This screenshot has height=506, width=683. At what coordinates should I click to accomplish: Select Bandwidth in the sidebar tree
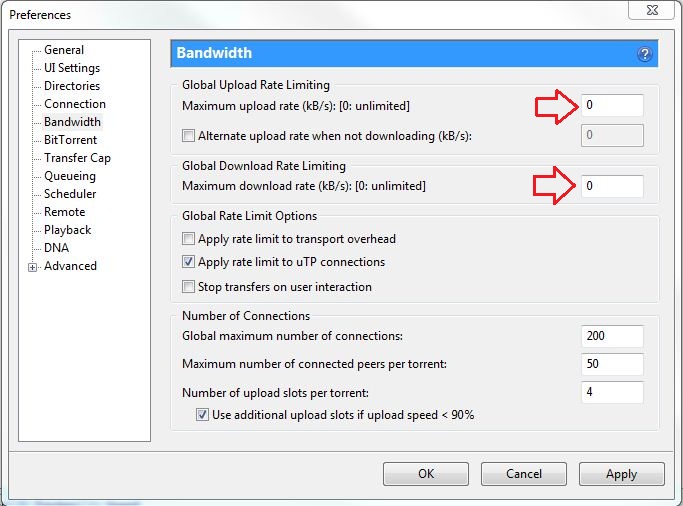pyautogui.click(x=72, y=122)
